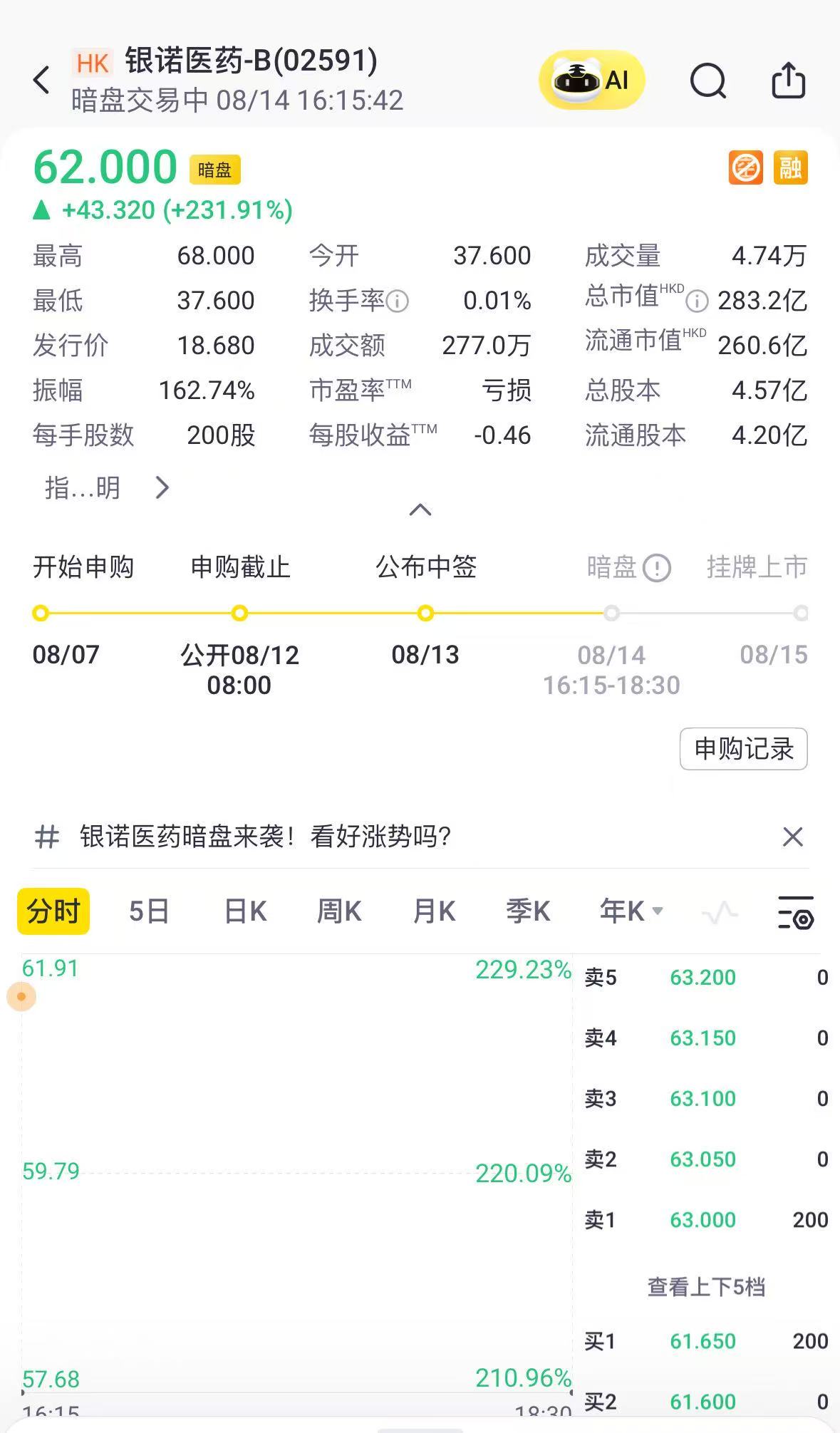
Task: Collapse the stock details with up caret
Action: pyautogui.click(x=420, y=509)
